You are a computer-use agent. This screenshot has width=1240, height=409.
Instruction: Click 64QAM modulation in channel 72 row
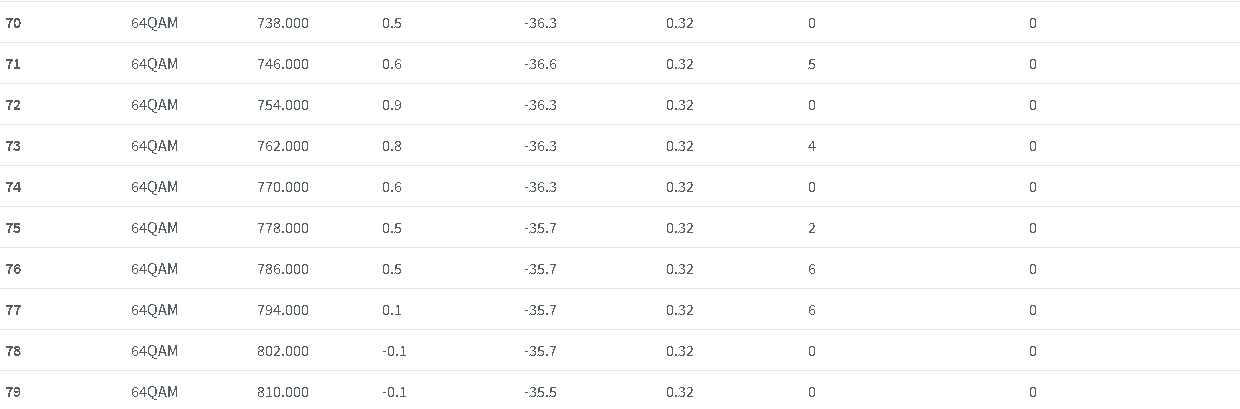(154, 105)
